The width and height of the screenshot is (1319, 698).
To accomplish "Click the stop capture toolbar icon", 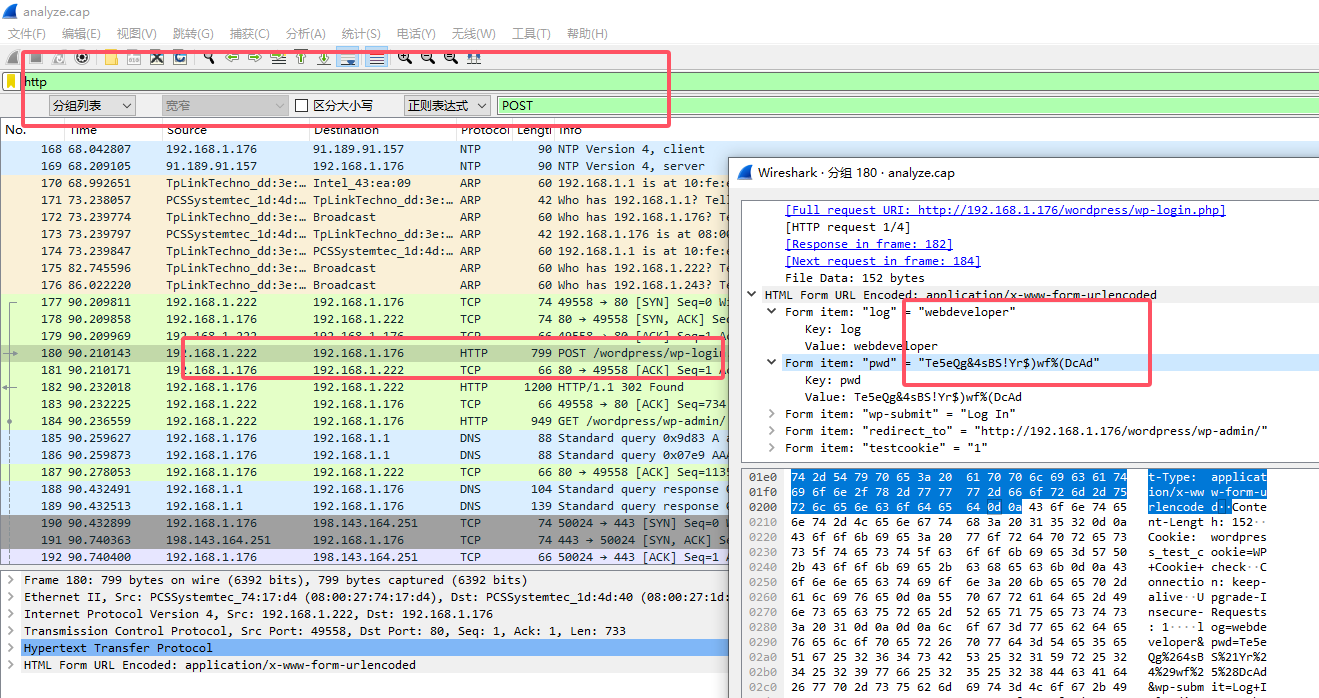I will click(x=35, y=58).
